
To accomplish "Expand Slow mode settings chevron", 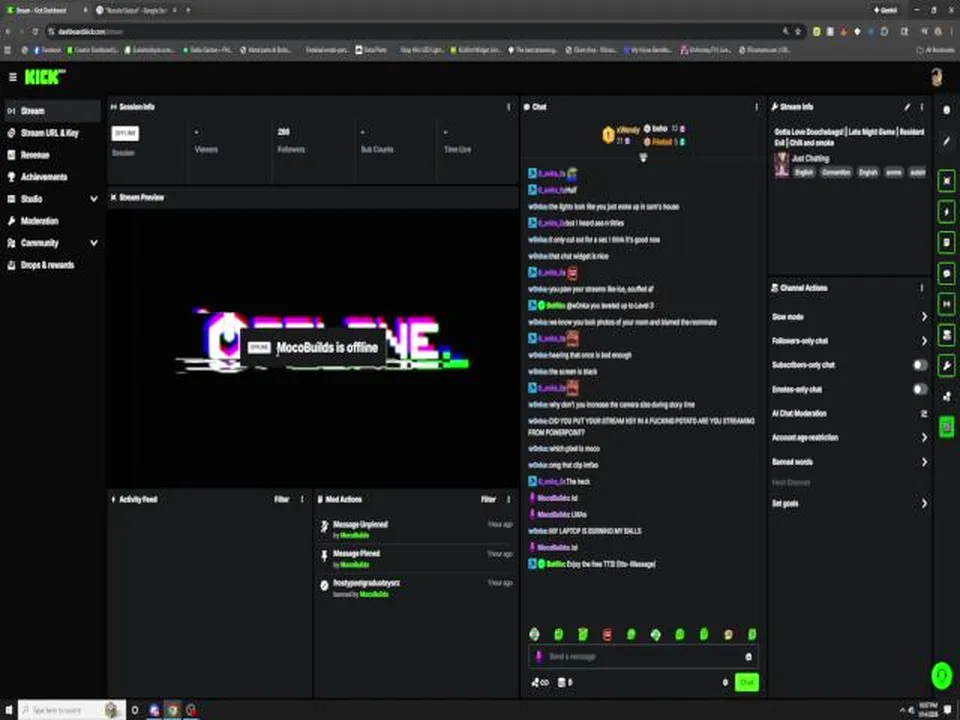I will click(924, 317).
